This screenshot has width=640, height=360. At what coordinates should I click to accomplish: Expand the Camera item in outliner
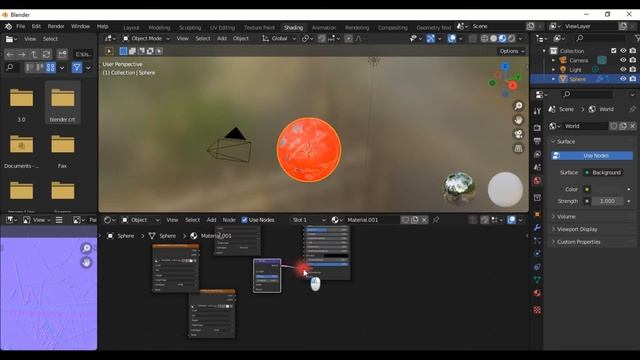[553, 60]
